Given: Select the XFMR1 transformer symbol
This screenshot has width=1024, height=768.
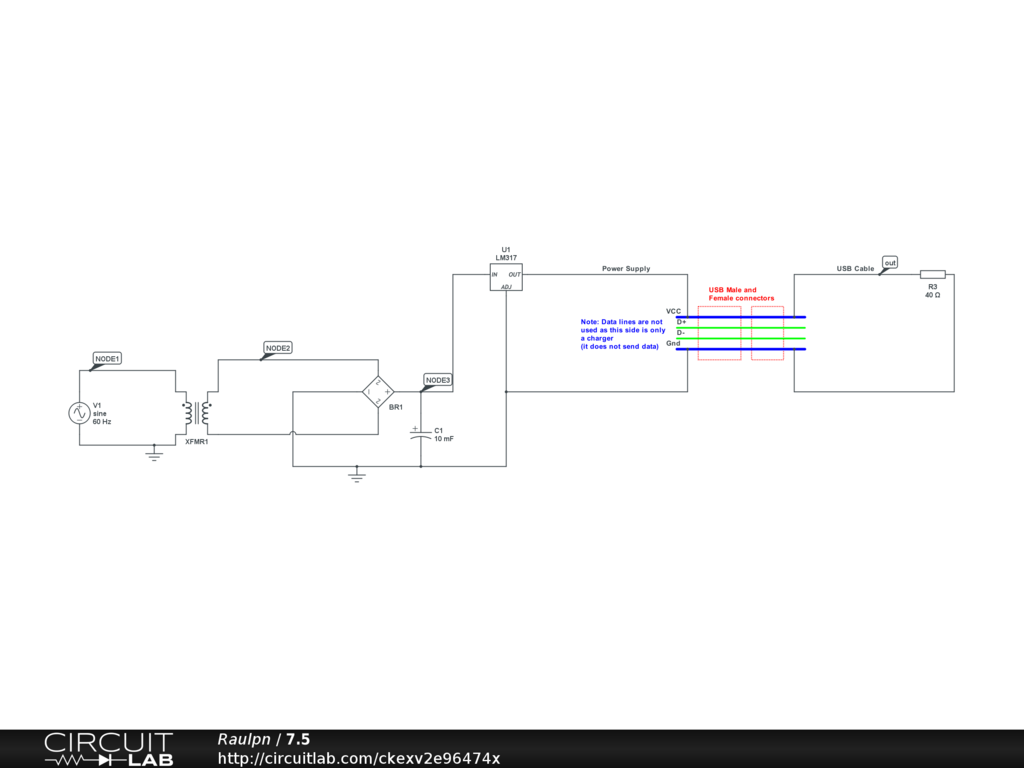Looking at the screenshot, I should click(196, 412).
